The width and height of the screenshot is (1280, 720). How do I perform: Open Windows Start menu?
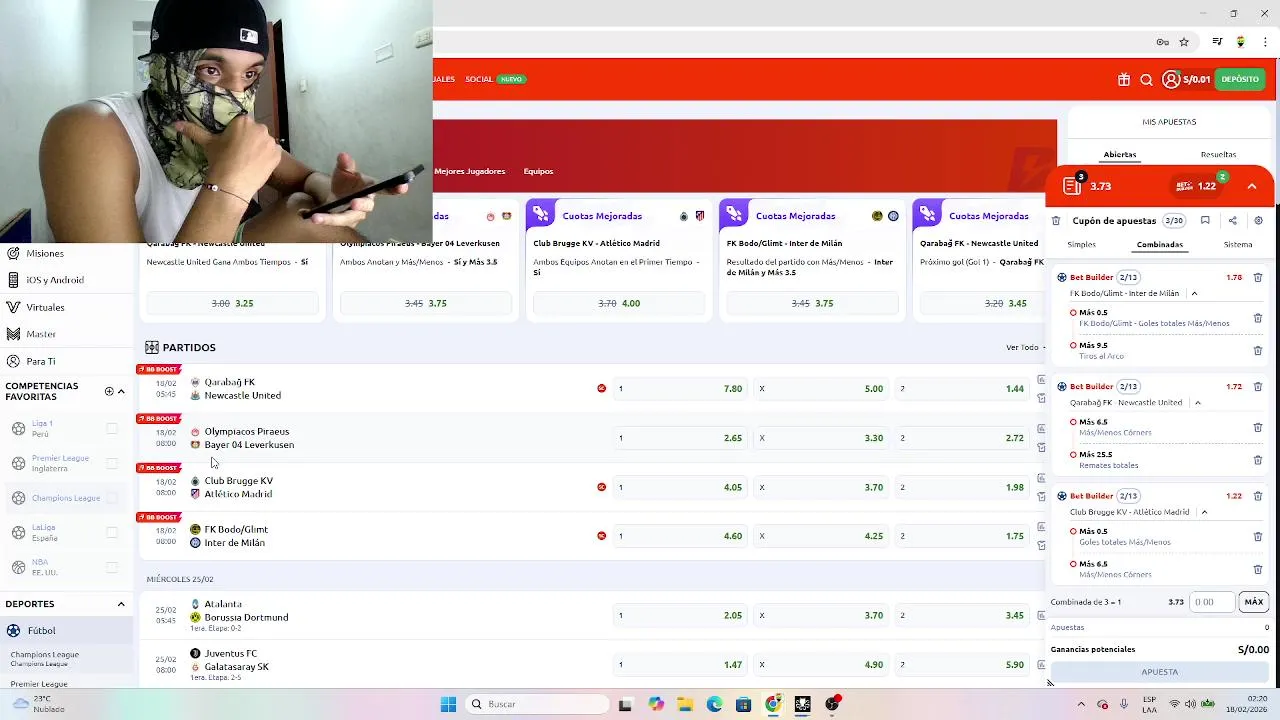(448, 704)
